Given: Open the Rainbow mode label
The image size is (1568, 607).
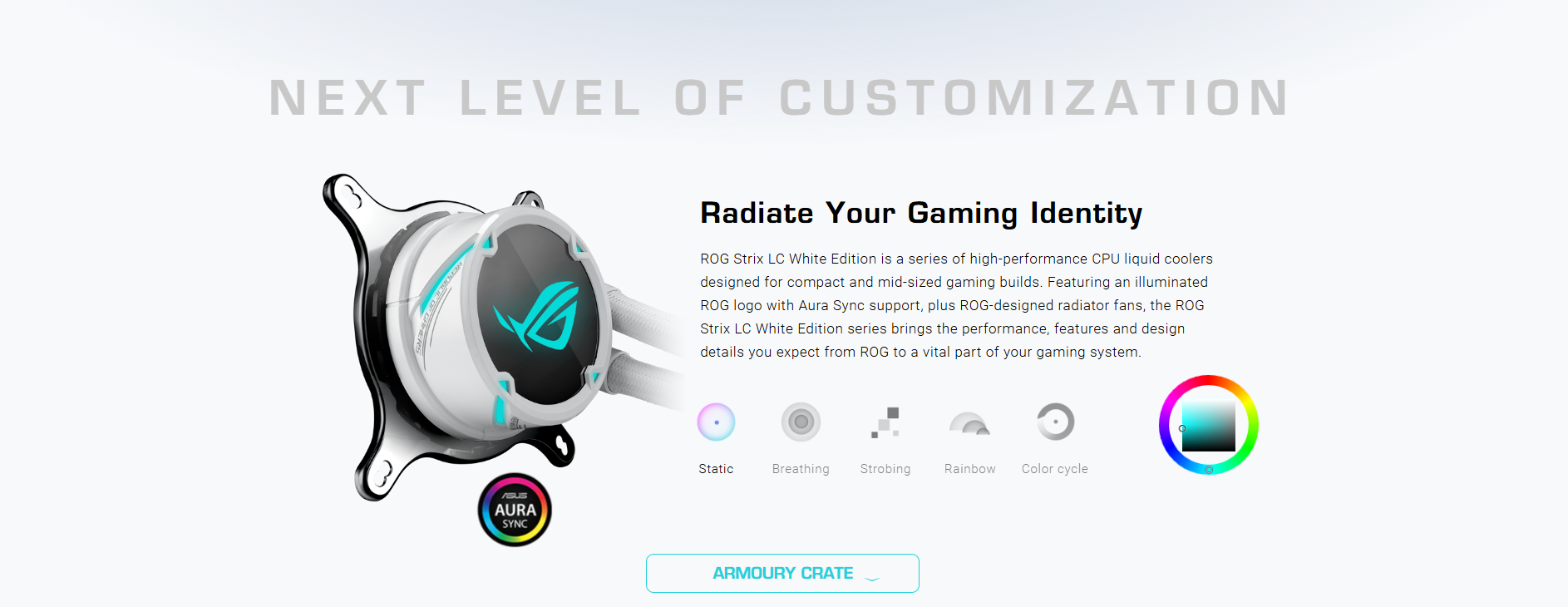Looking at the screenshot, I should [x=970, y=469].
